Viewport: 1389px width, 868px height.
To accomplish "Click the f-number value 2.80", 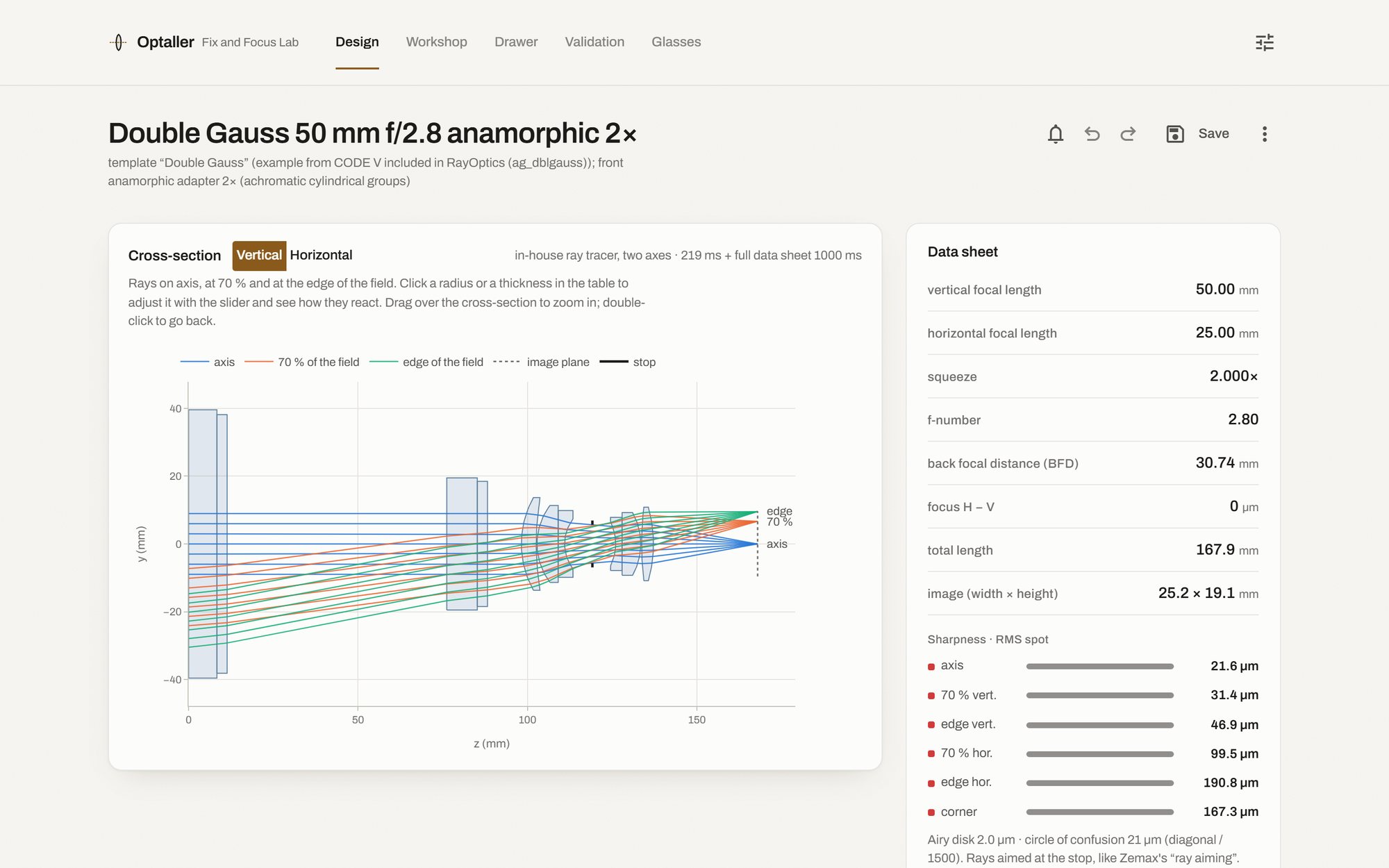I will (x=1243, y=419).
